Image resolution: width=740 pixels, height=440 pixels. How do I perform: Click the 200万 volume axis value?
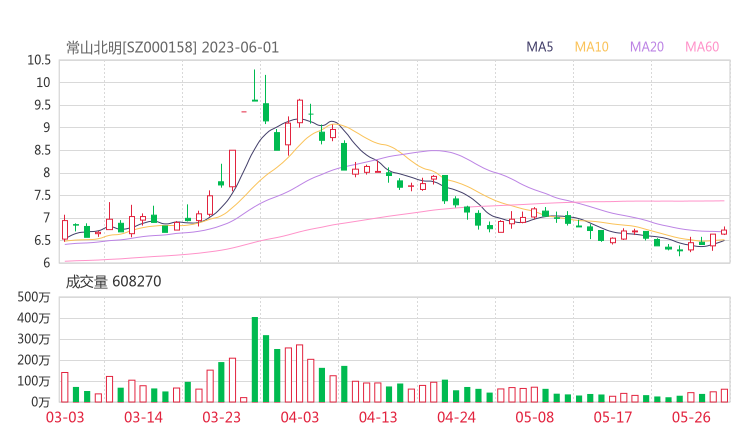tap(34, 360)
